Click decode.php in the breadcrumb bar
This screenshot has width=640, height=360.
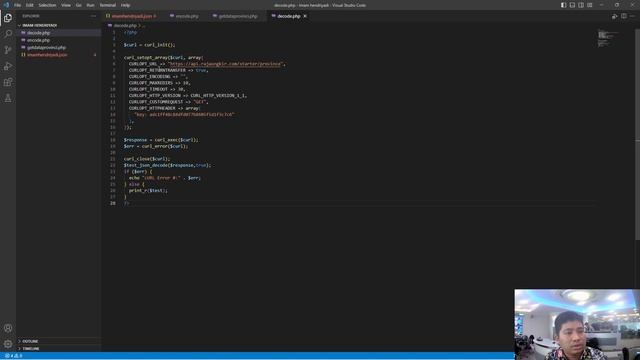(125, 25)
